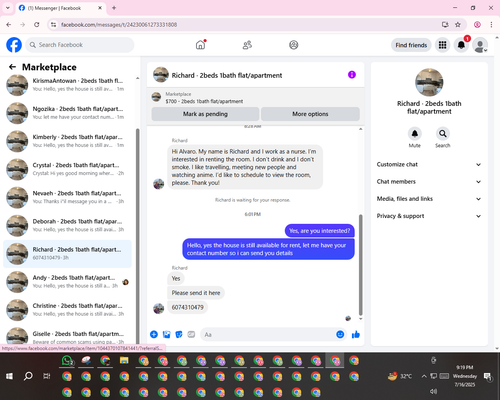Open more actions plus icon
Screen dimensions: 500x400
point(154,334)
